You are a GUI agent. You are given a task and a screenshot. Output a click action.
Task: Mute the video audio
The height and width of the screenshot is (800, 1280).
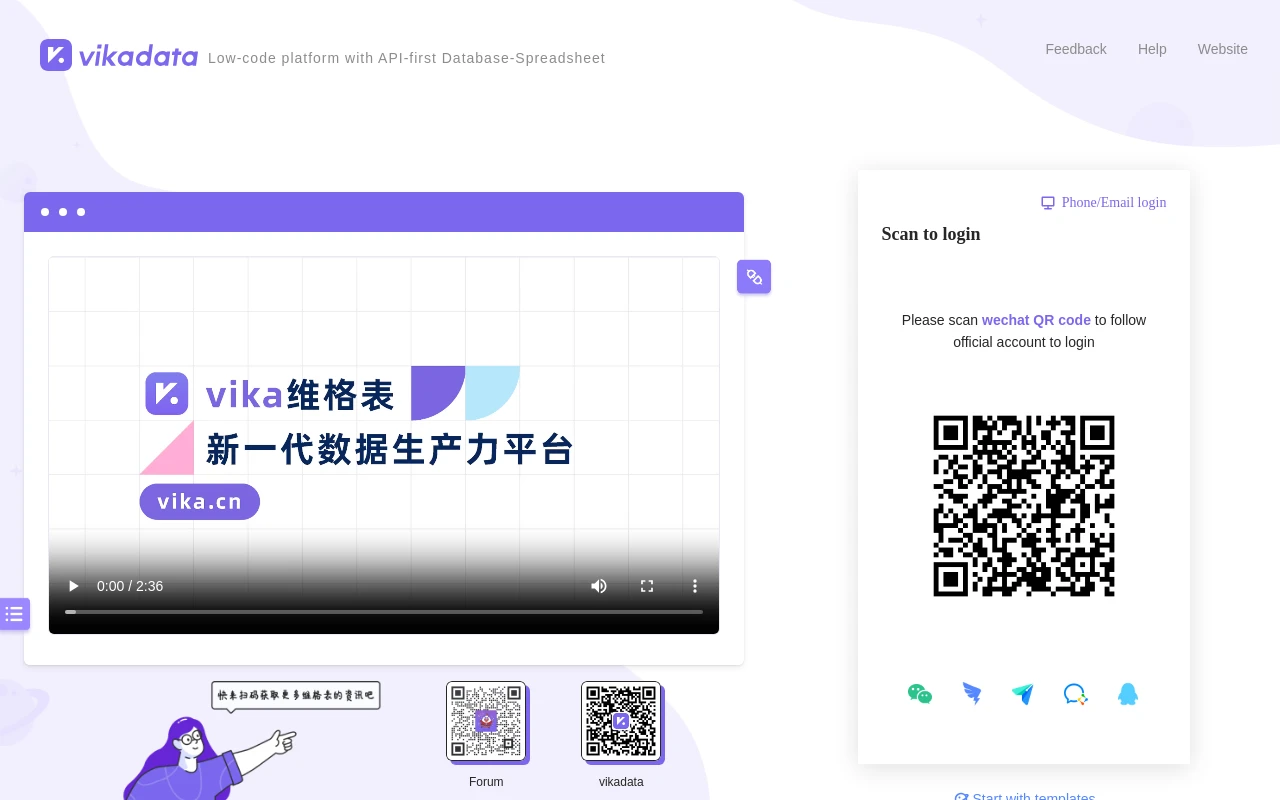point(598,586)
